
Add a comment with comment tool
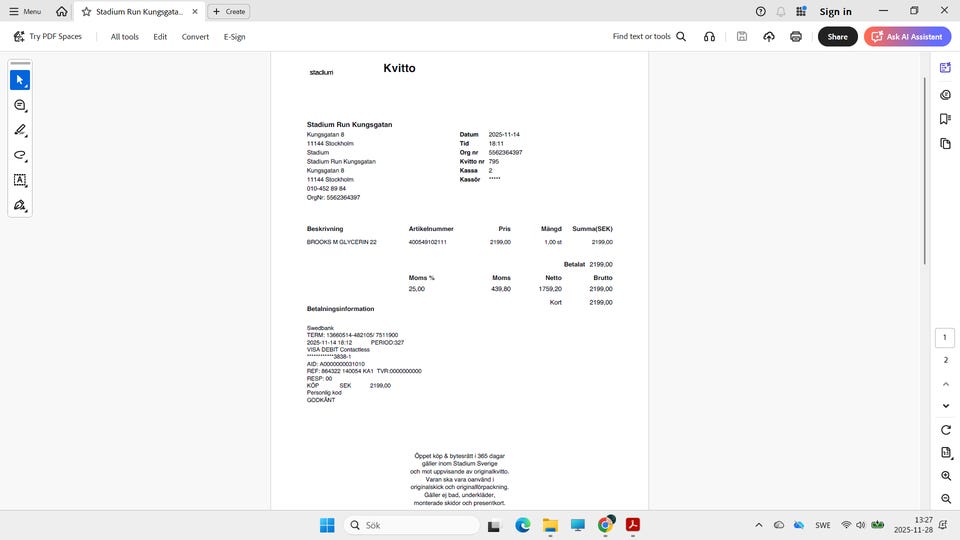pos(20,105)
